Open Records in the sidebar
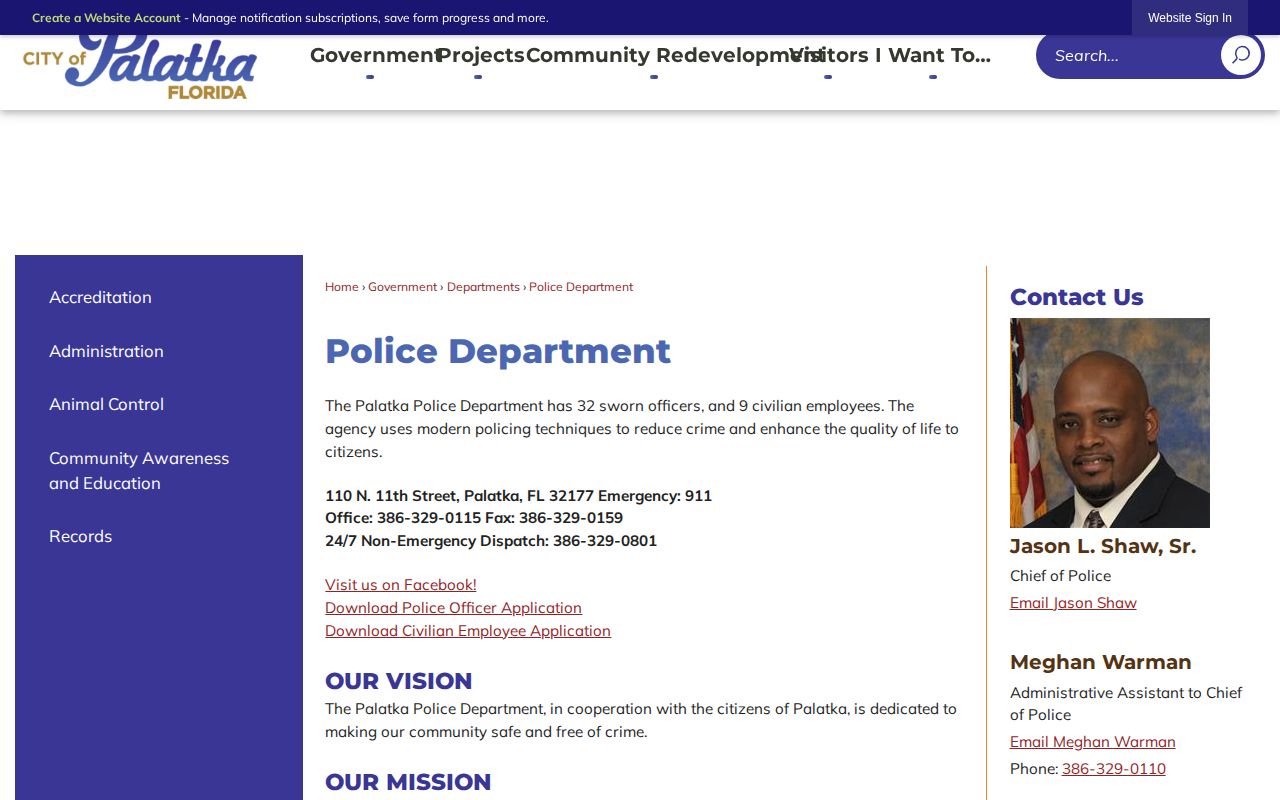 point(80,536)
